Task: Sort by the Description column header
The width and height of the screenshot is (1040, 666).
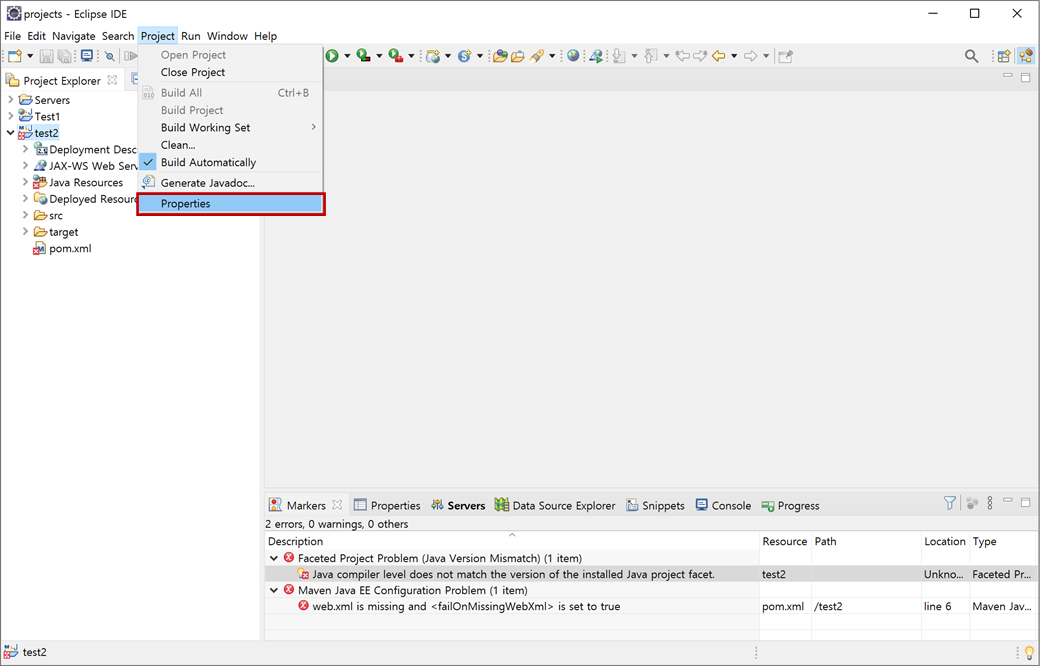Action: coord(512,541)
